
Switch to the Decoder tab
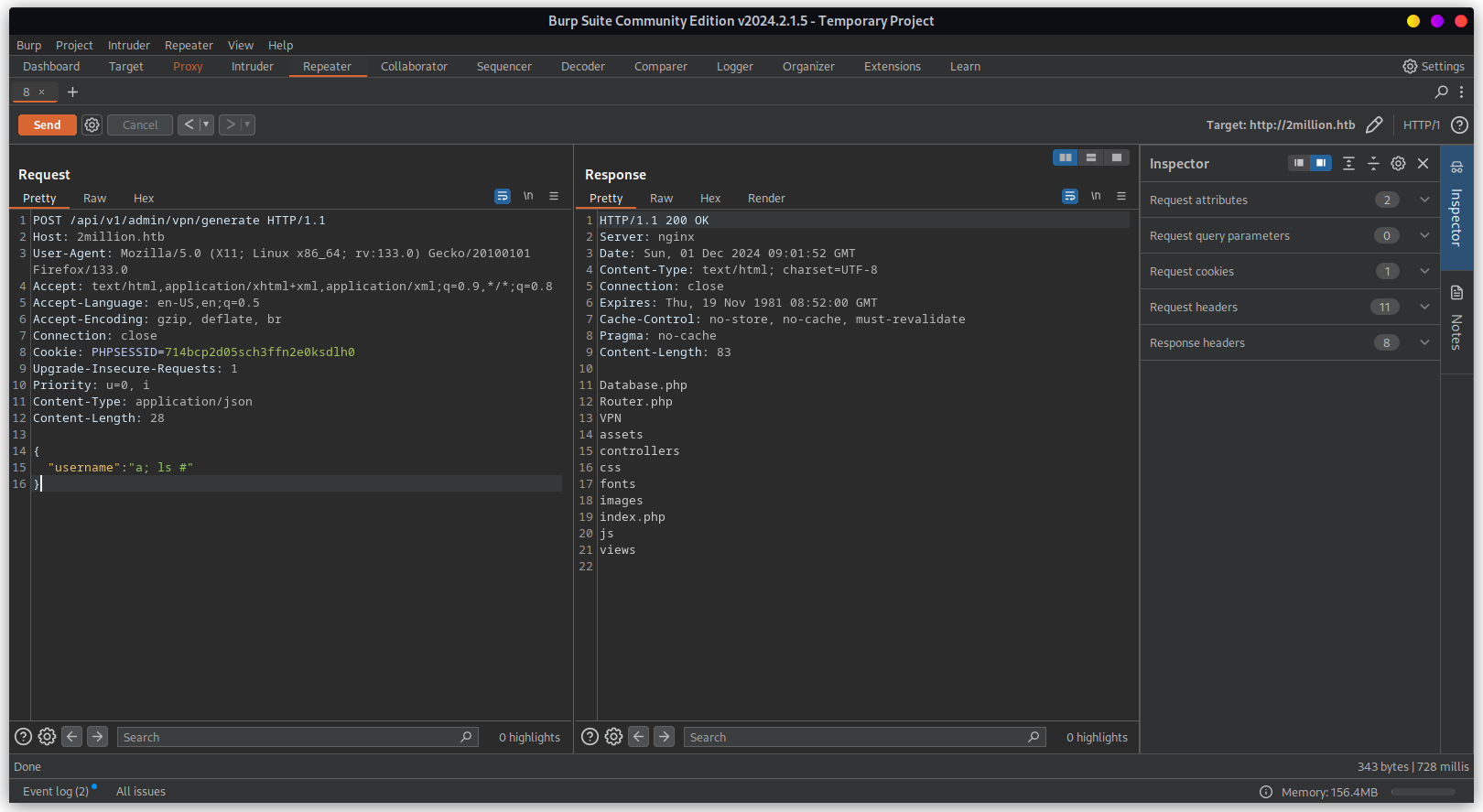[583, 66]
